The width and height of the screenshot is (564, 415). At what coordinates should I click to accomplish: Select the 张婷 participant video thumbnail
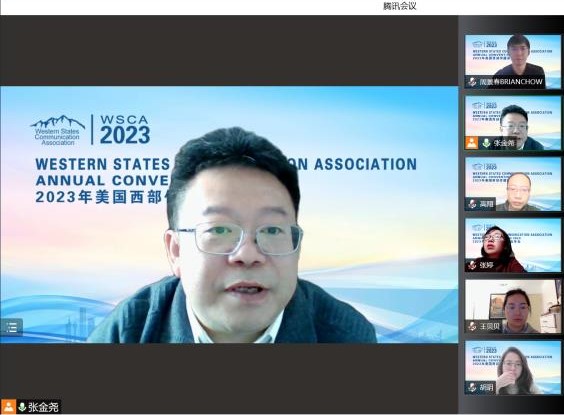[x=513, y=245]
